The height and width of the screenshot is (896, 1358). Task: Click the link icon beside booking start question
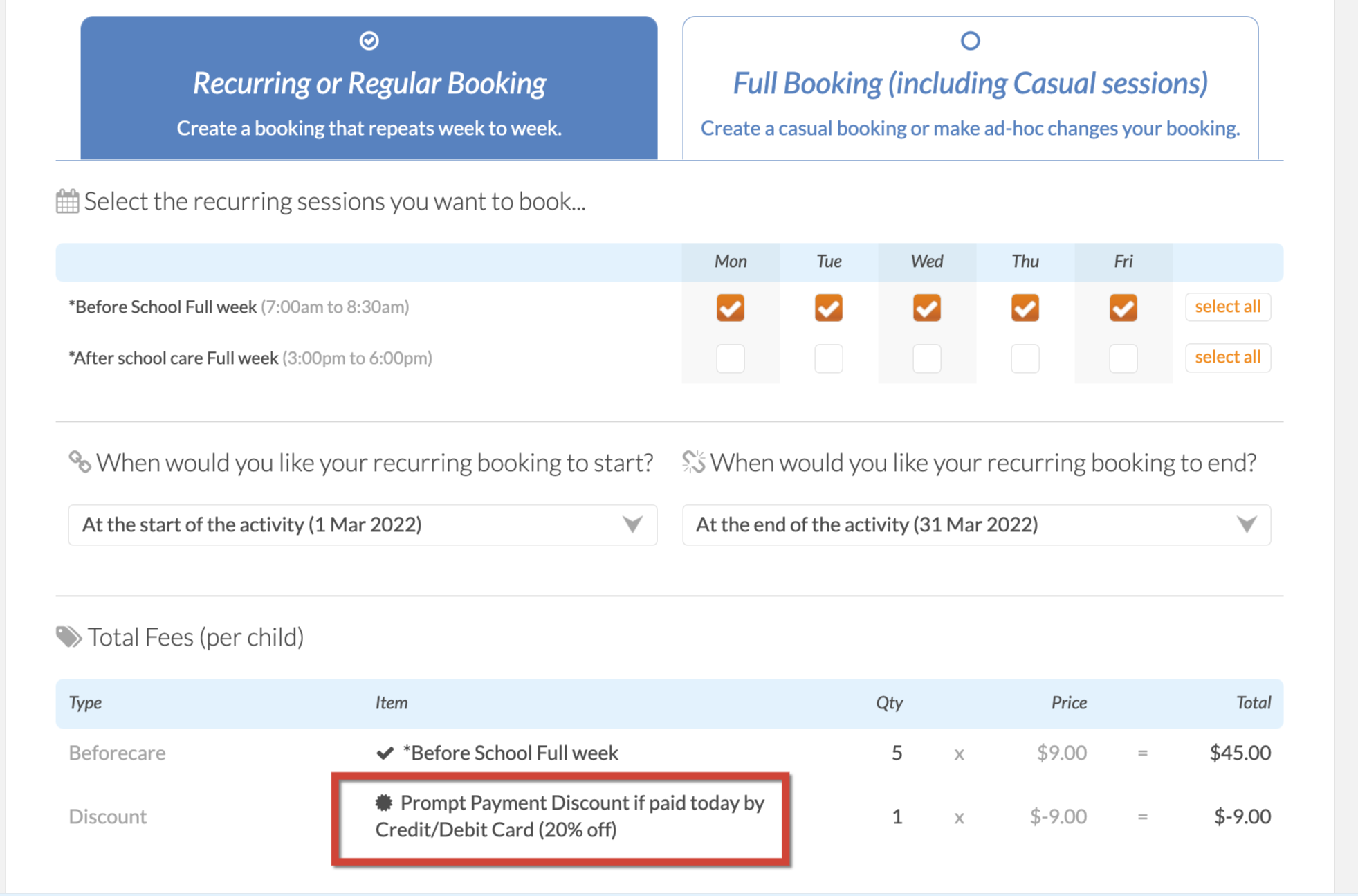click(x=80, y=461)
